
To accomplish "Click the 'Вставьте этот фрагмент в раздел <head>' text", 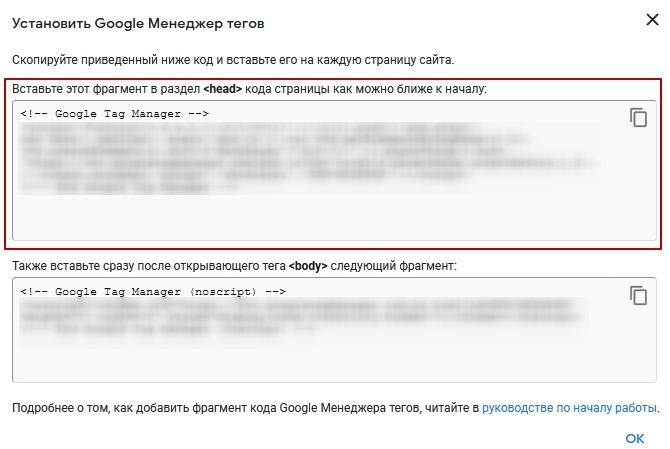I will 249,89.
